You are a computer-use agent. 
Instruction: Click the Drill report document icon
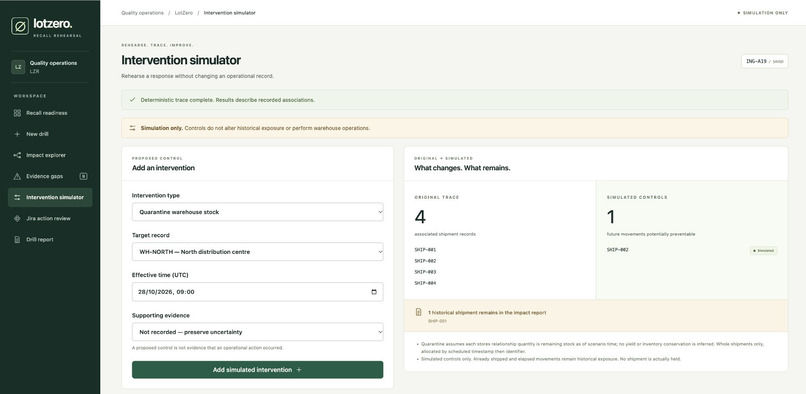tap(17, 240)
